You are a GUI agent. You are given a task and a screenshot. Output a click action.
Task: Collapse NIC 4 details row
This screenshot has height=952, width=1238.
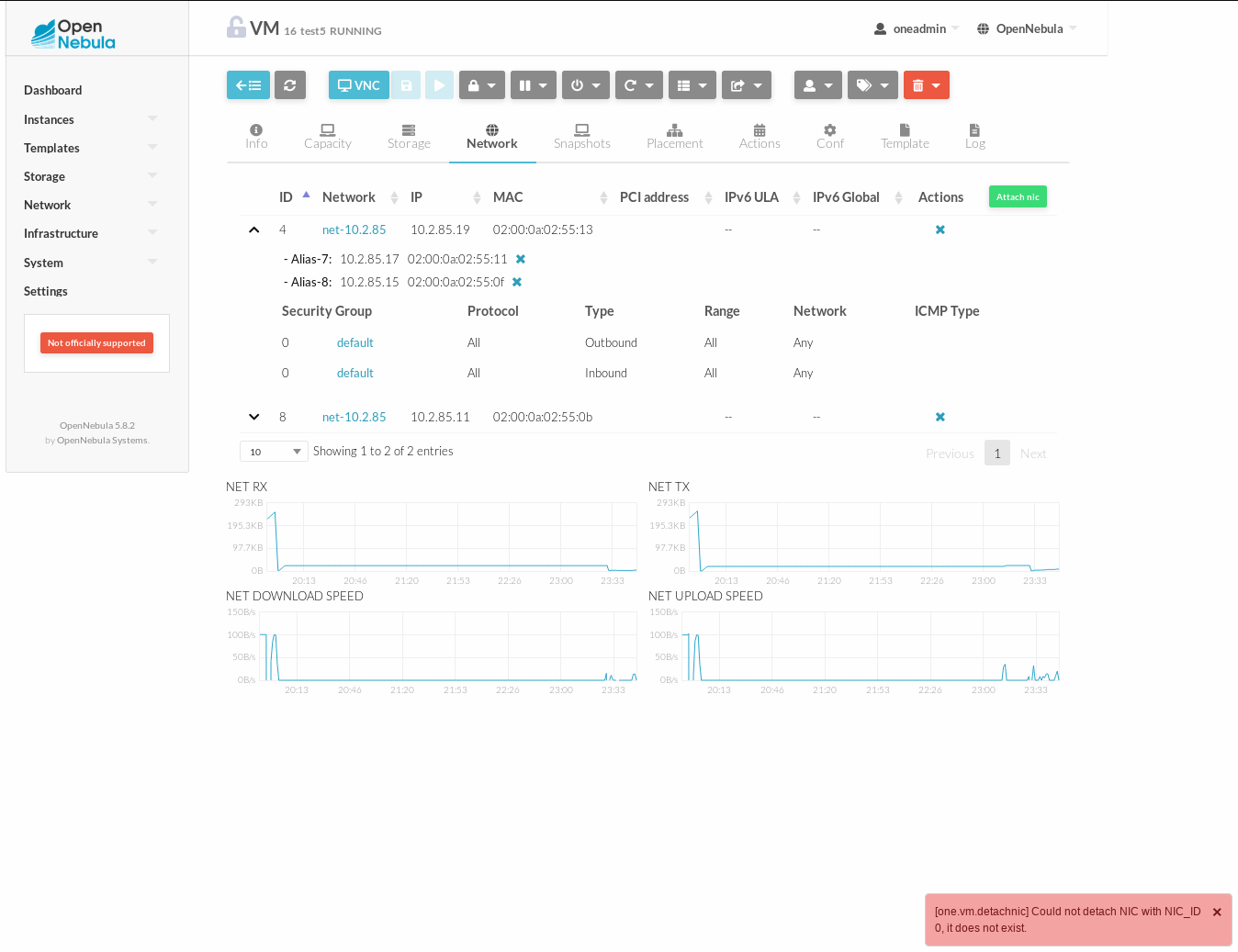pos(254,230)
